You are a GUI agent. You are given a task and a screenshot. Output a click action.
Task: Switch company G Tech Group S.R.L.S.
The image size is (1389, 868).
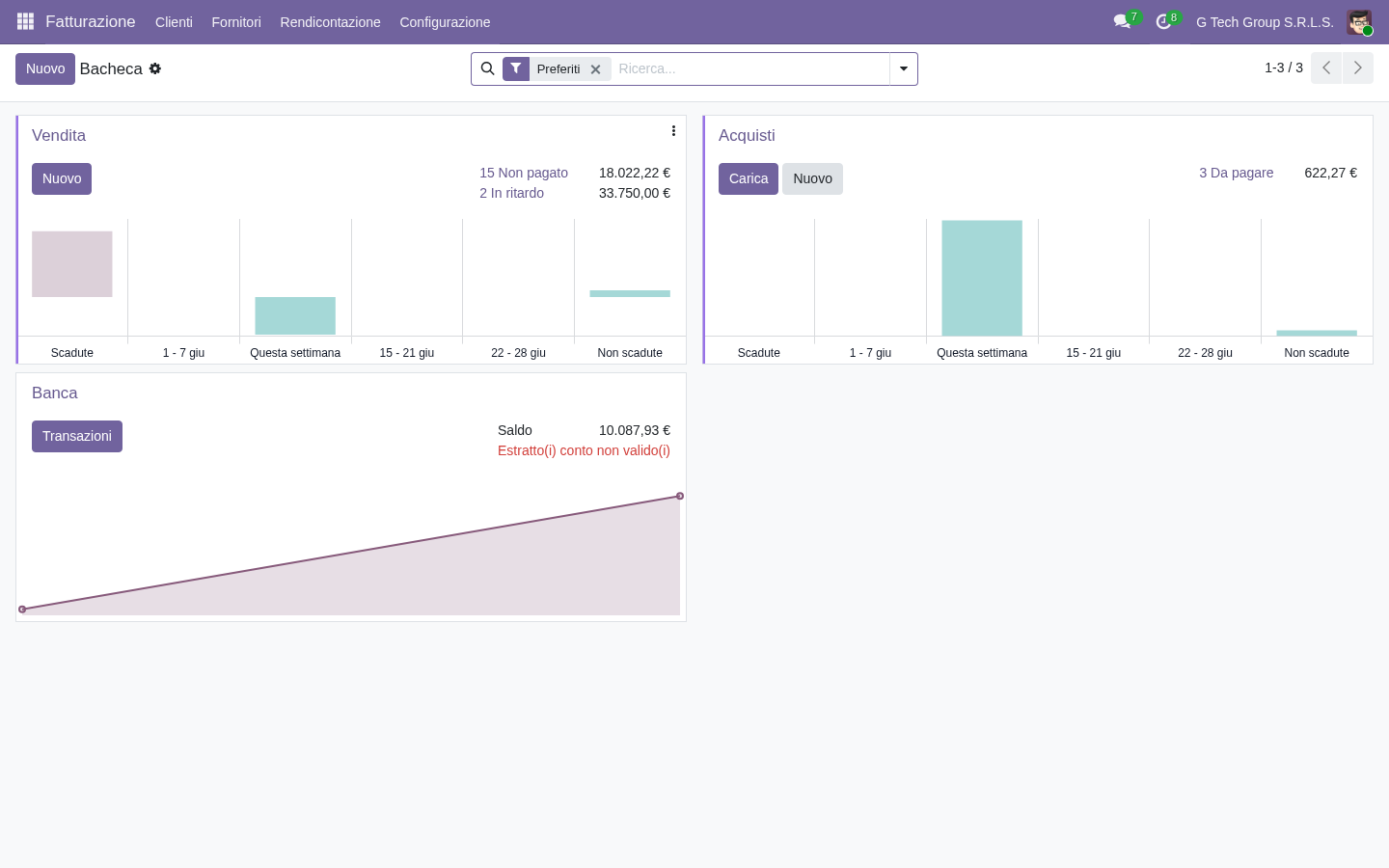pos(1265,22)
